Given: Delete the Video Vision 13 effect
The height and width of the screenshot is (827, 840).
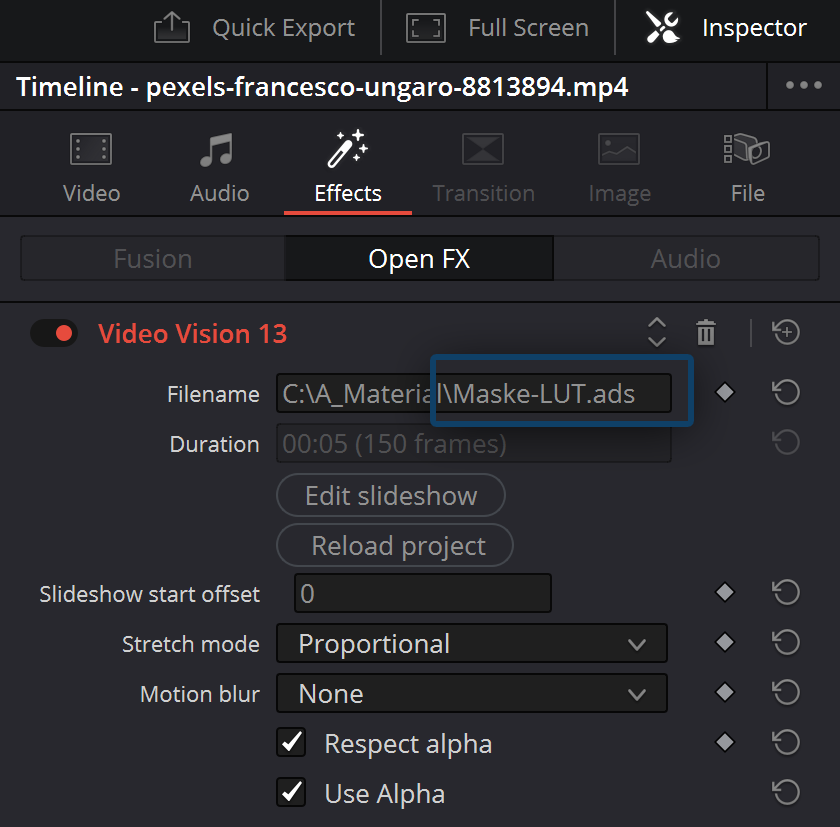Looking at the screenshot, I should [706, 333].
